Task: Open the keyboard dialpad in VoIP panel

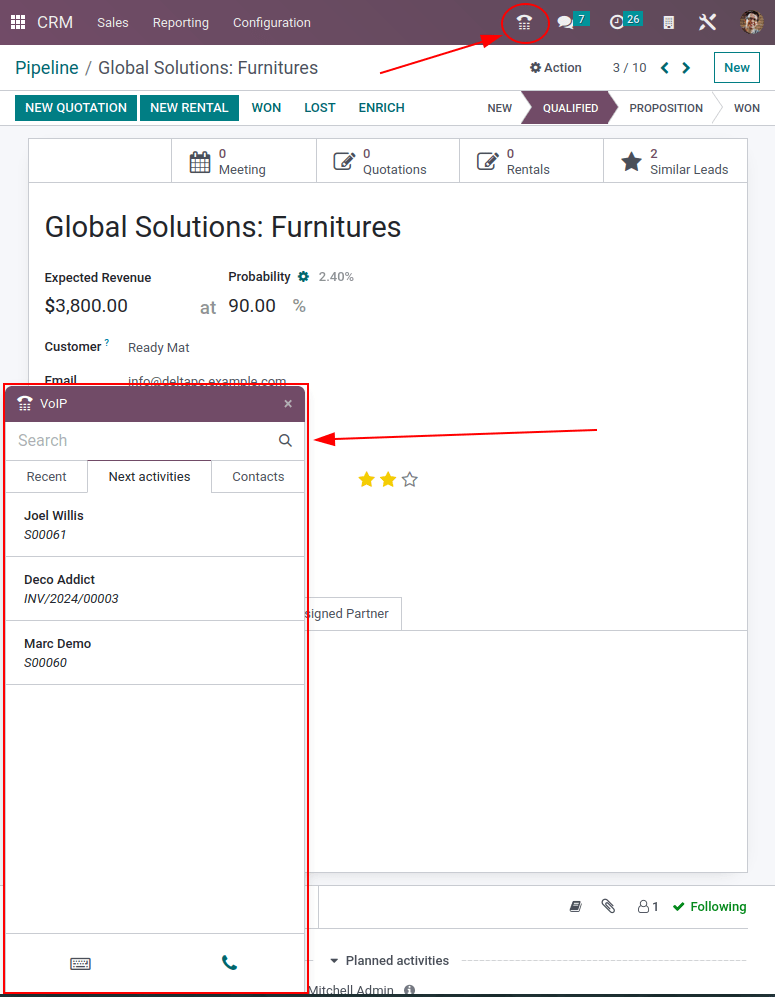Action: pyautogui.click(x=80, y=963)
